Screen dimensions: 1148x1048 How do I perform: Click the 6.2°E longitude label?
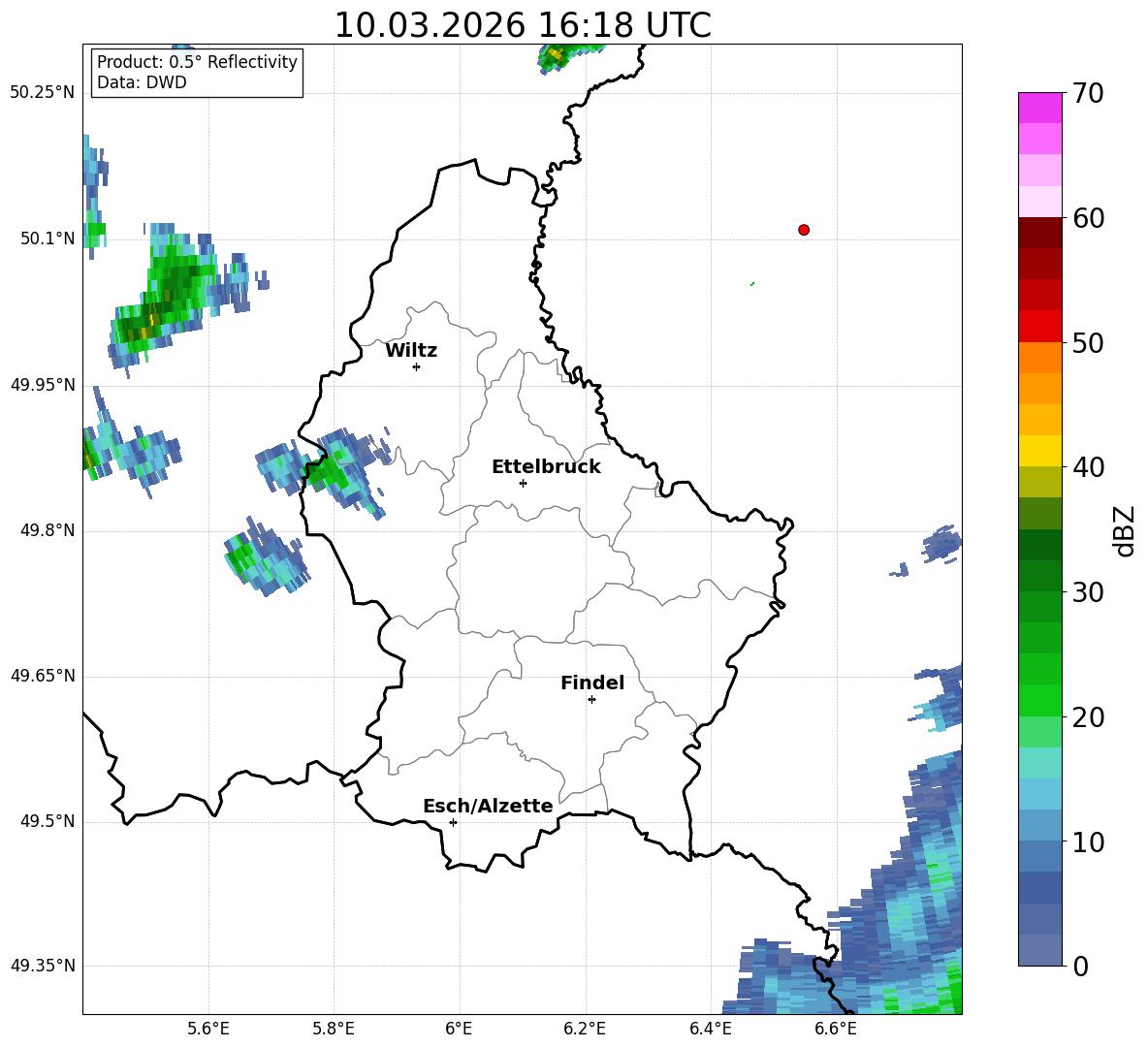[585, 1029]
